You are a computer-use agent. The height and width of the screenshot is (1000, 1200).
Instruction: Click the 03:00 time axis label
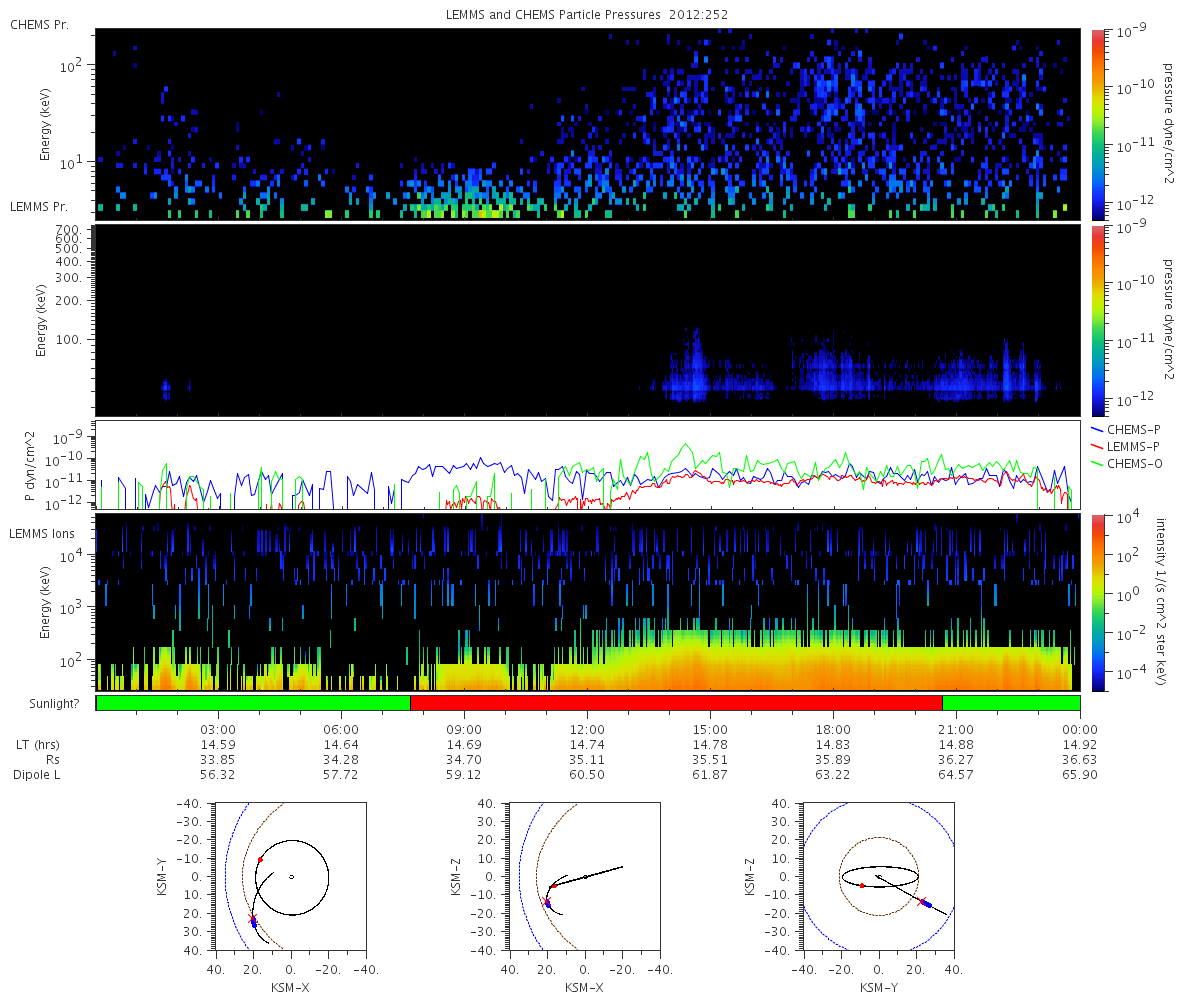coord(218,730)
